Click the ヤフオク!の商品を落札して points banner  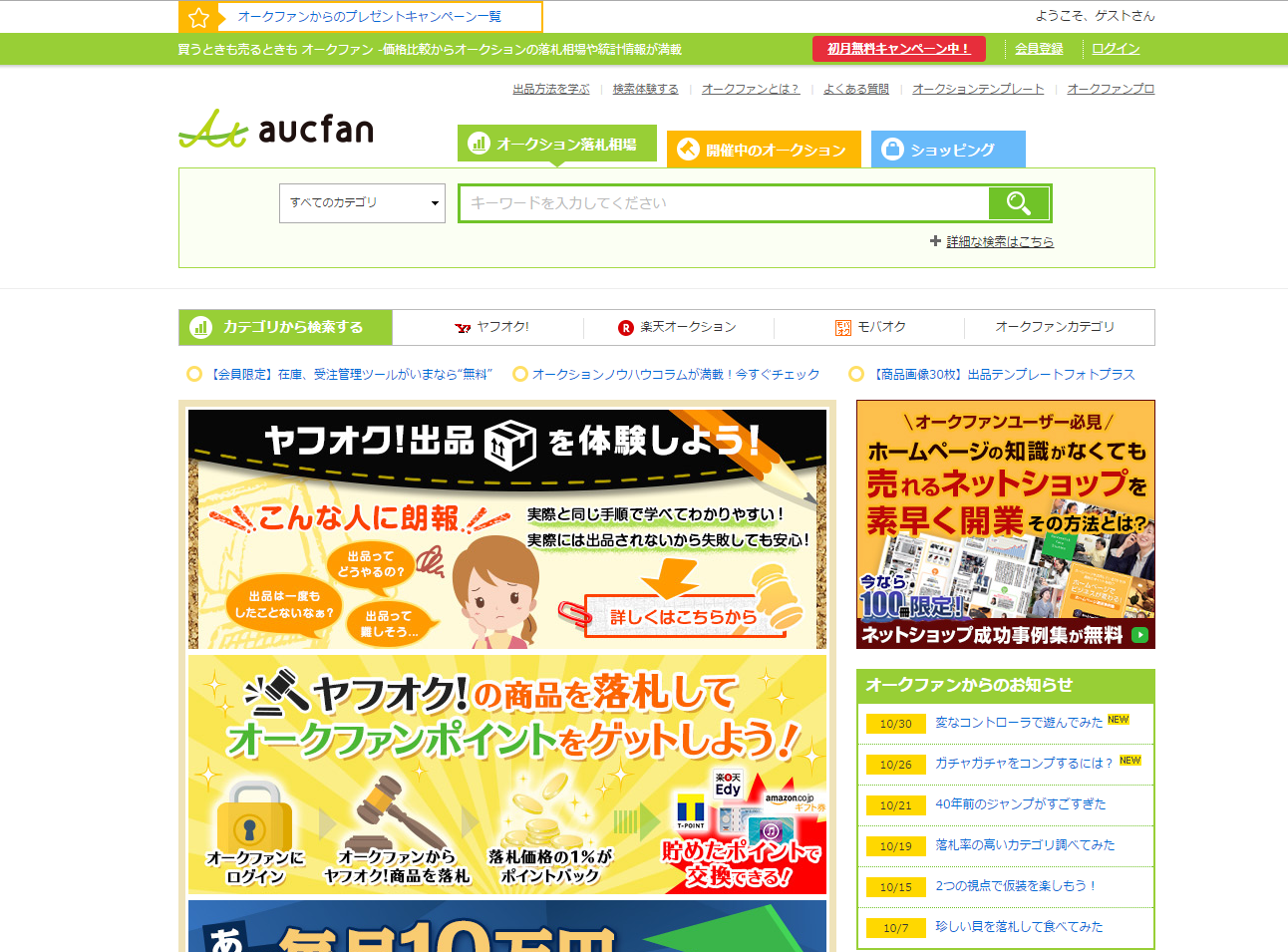click(x=507, y=775)
